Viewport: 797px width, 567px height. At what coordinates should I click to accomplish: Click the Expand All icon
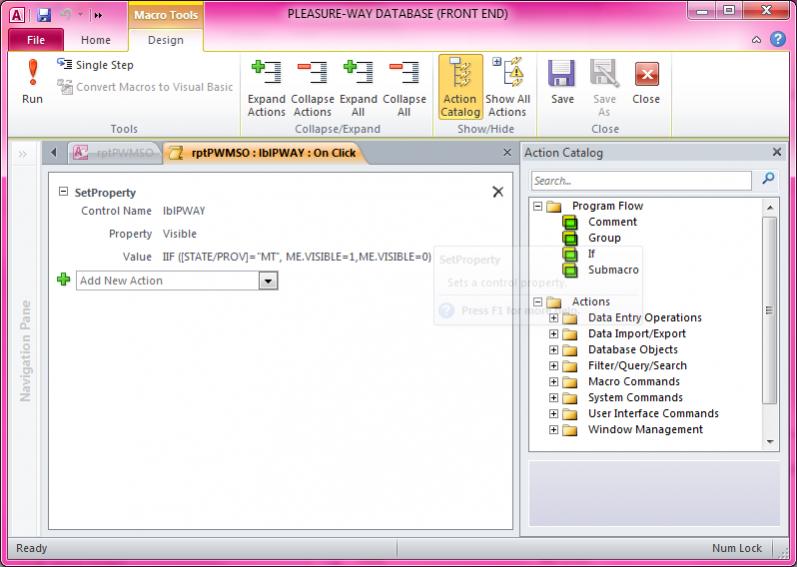(358, 88)
